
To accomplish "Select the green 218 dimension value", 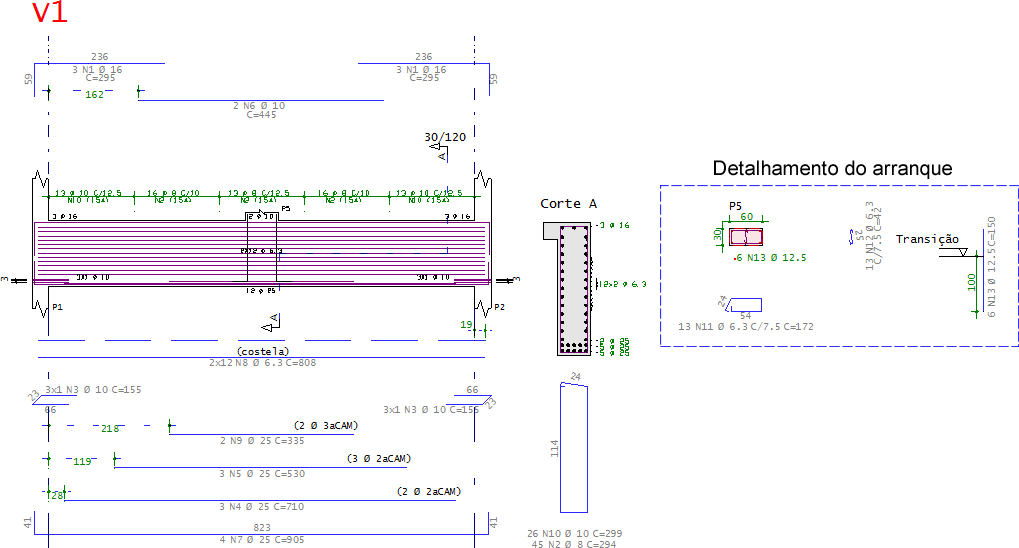I will click(110, 429).
